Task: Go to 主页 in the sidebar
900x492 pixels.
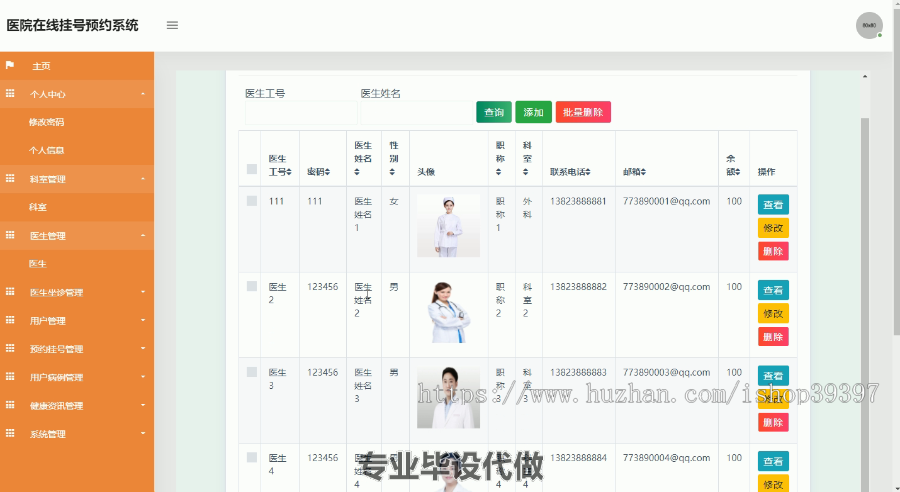Action: pos(41,66)
